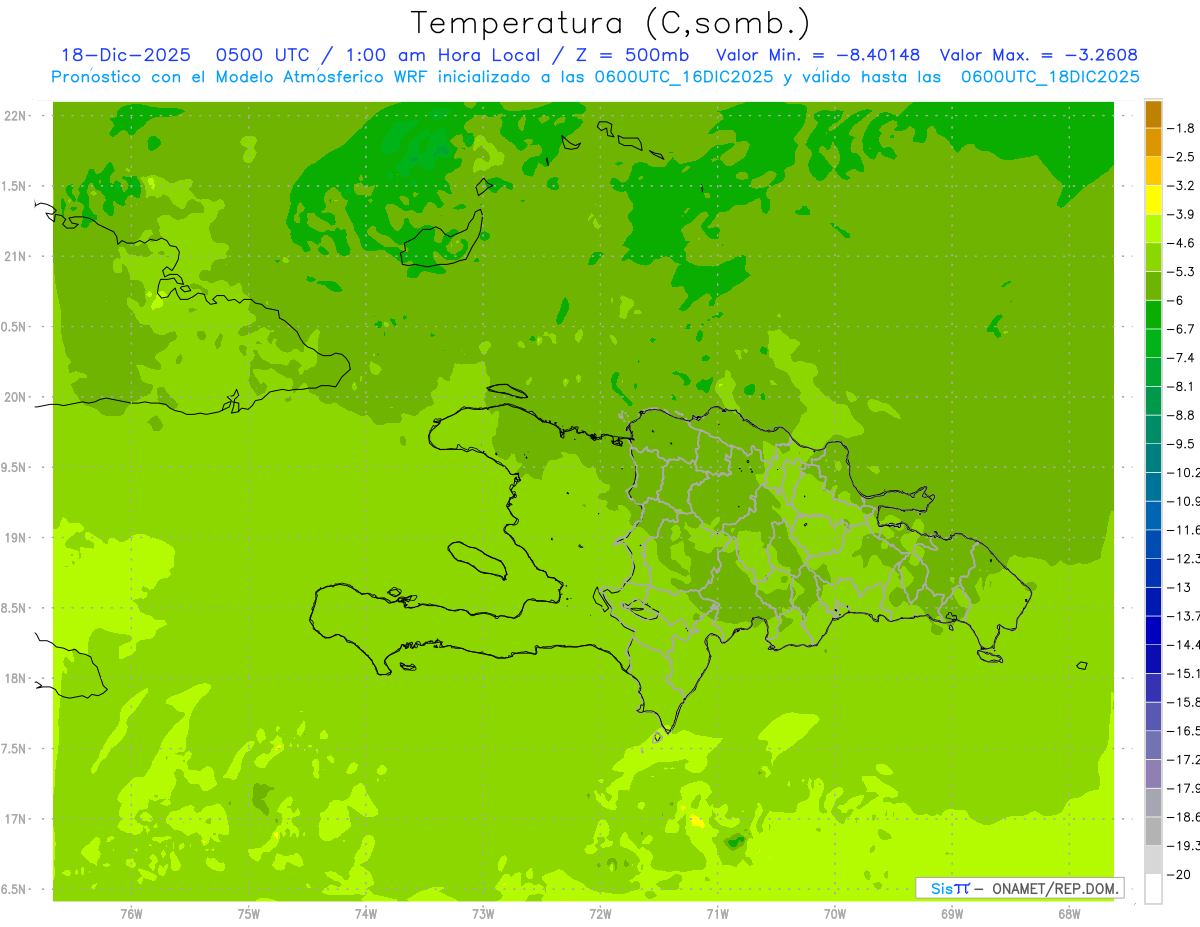Pick the teal swatch between -9.5 and -10.2
The width and height of the screenshot is (1200, 927).
[x=1153, y=459]
